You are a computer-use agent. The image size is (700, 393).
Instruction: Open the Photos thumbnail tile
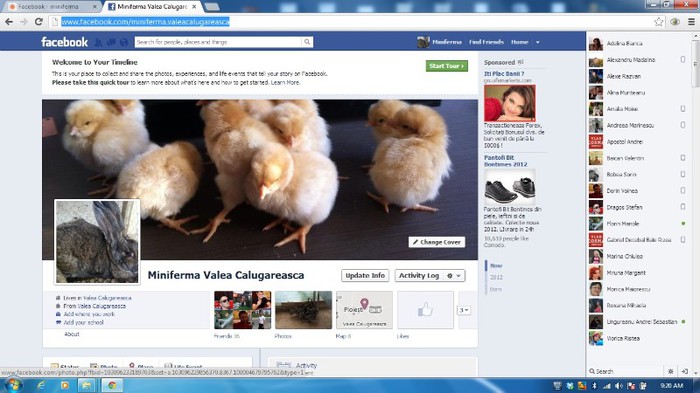point(304,310)
